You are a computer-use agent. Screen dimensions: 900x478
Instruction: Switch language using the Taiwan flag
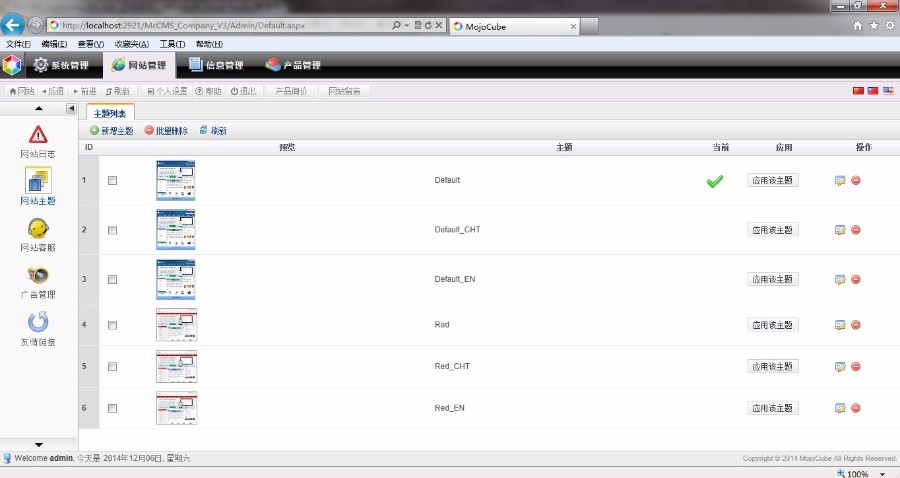(x=872, y=91)
